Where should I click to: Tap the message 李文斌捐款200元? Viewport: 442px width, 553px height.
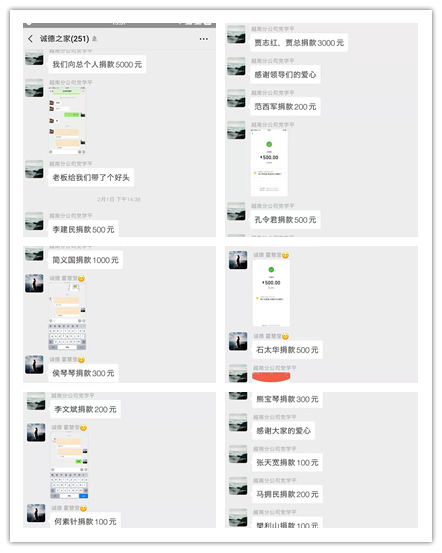point(85,409)
